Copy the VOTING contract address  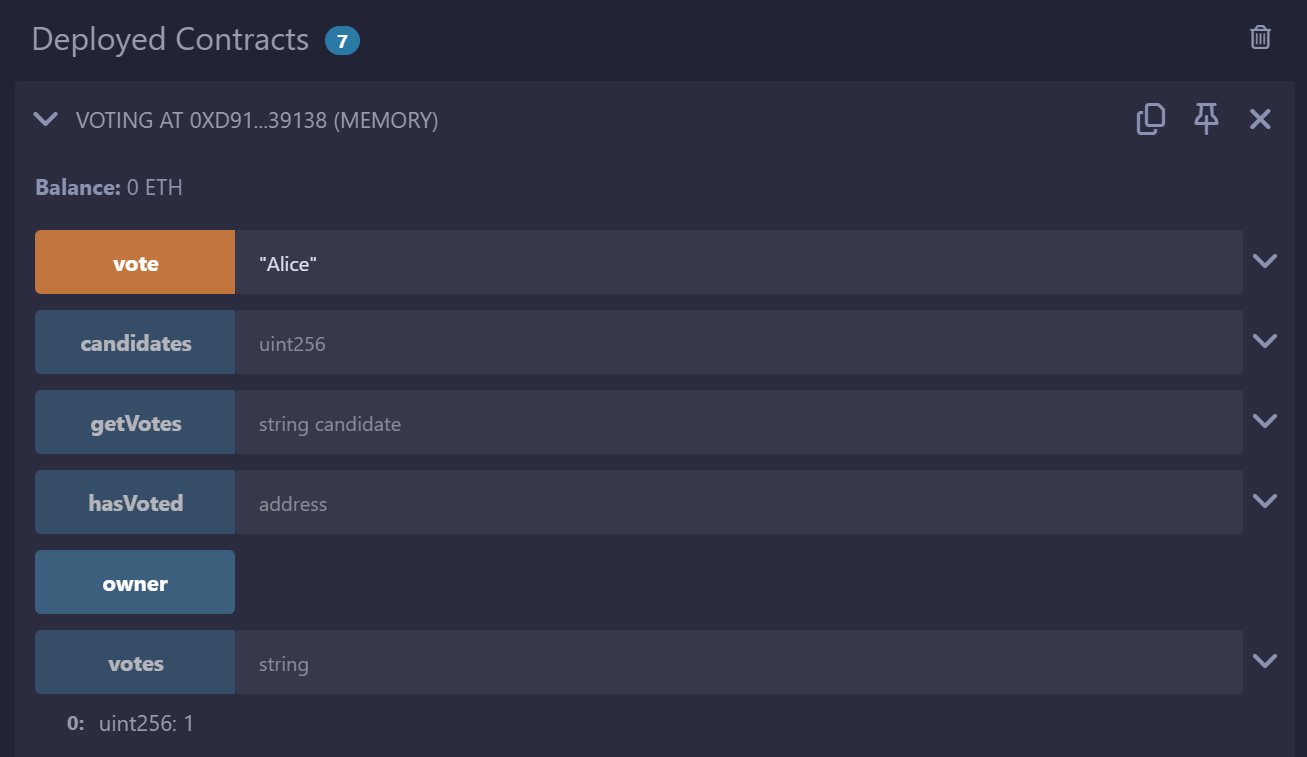(x=1151, y=120)
